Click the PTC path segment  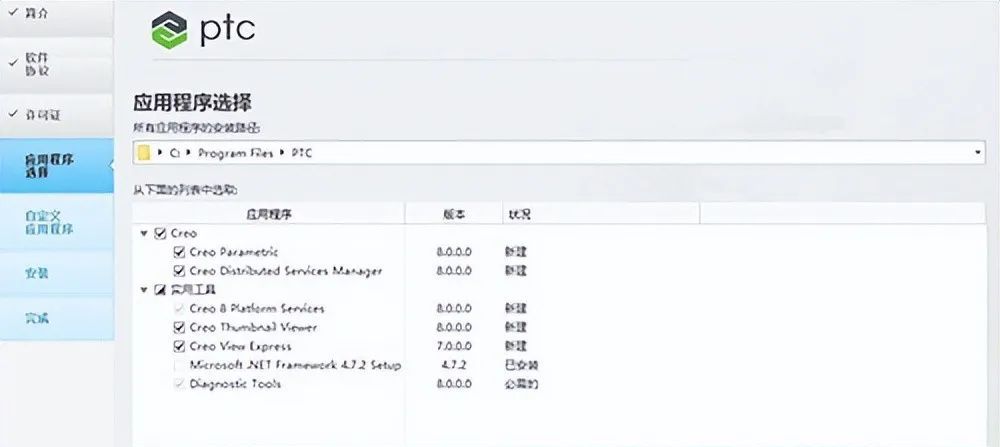click(x=301, y=153)
